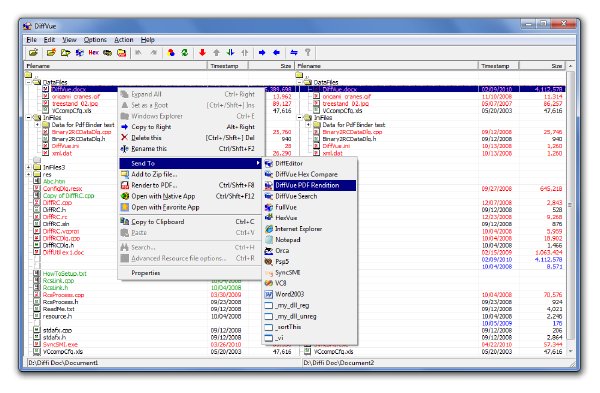Open the View menu

(x=69, y=40)
